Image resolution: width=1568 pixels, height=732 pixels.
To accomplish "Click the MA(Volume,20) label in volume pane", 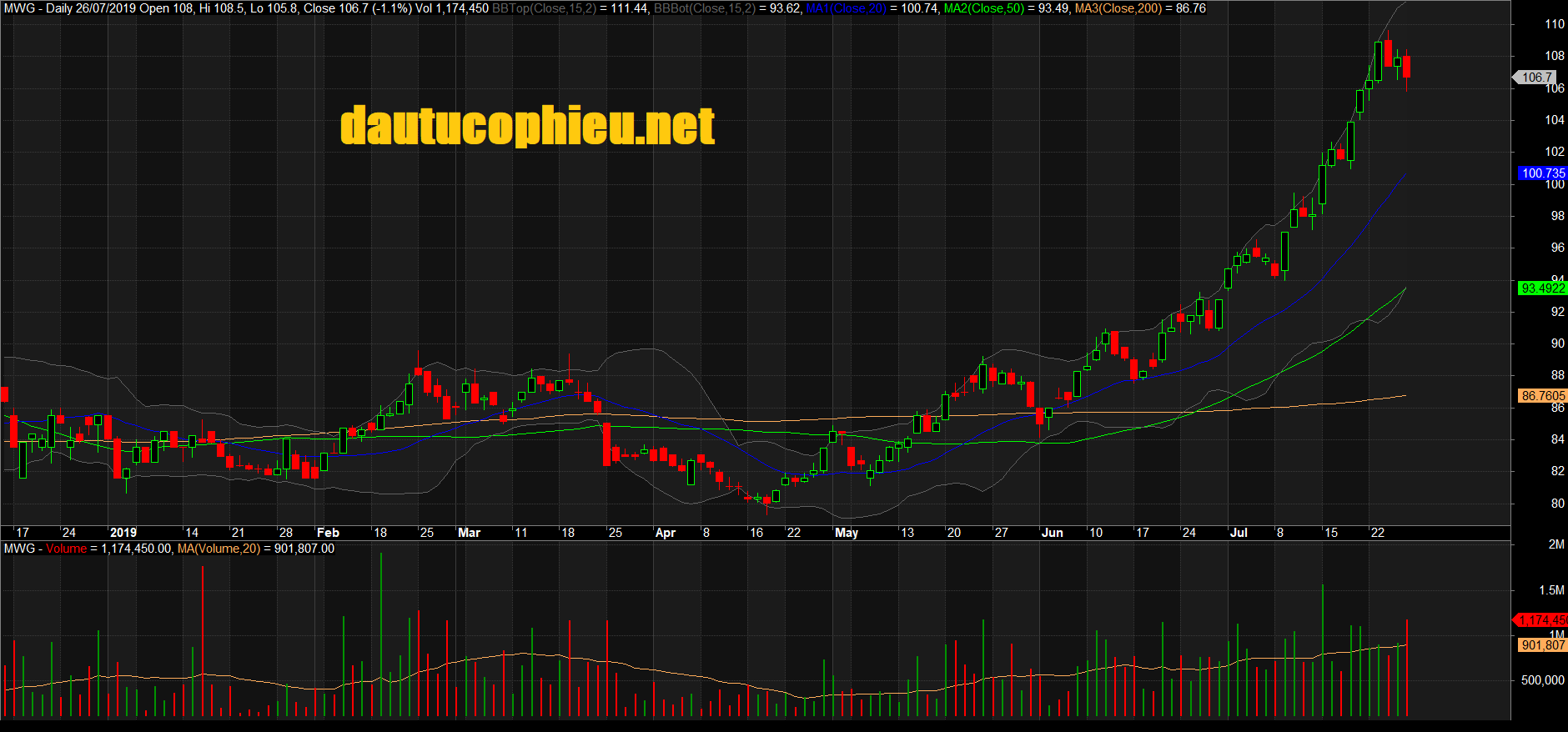I will click(x=219, y=549).
